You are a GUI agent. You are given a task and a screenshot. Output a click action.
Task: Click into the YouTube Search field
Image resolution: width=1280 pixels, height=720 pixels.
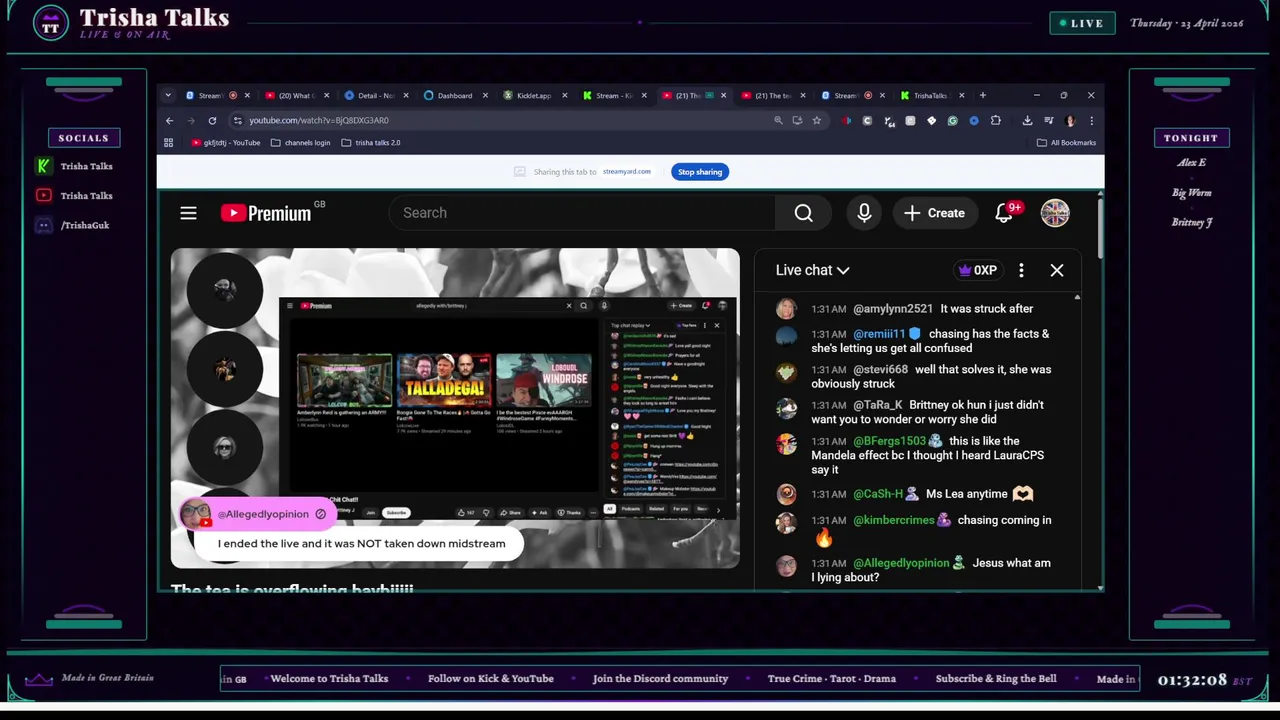click(580, 213)
